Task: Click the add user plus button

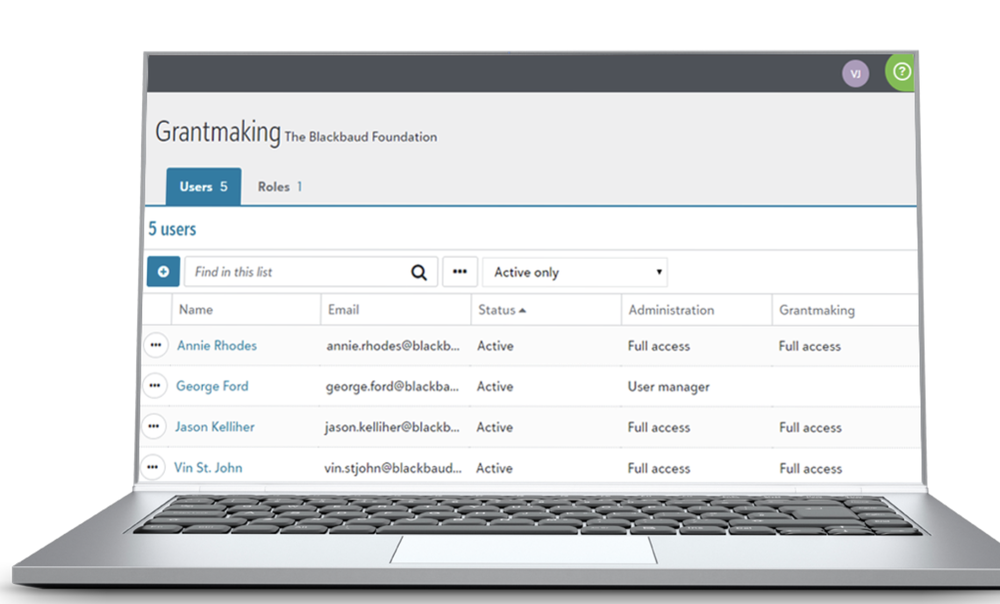Action: [163, 272]
